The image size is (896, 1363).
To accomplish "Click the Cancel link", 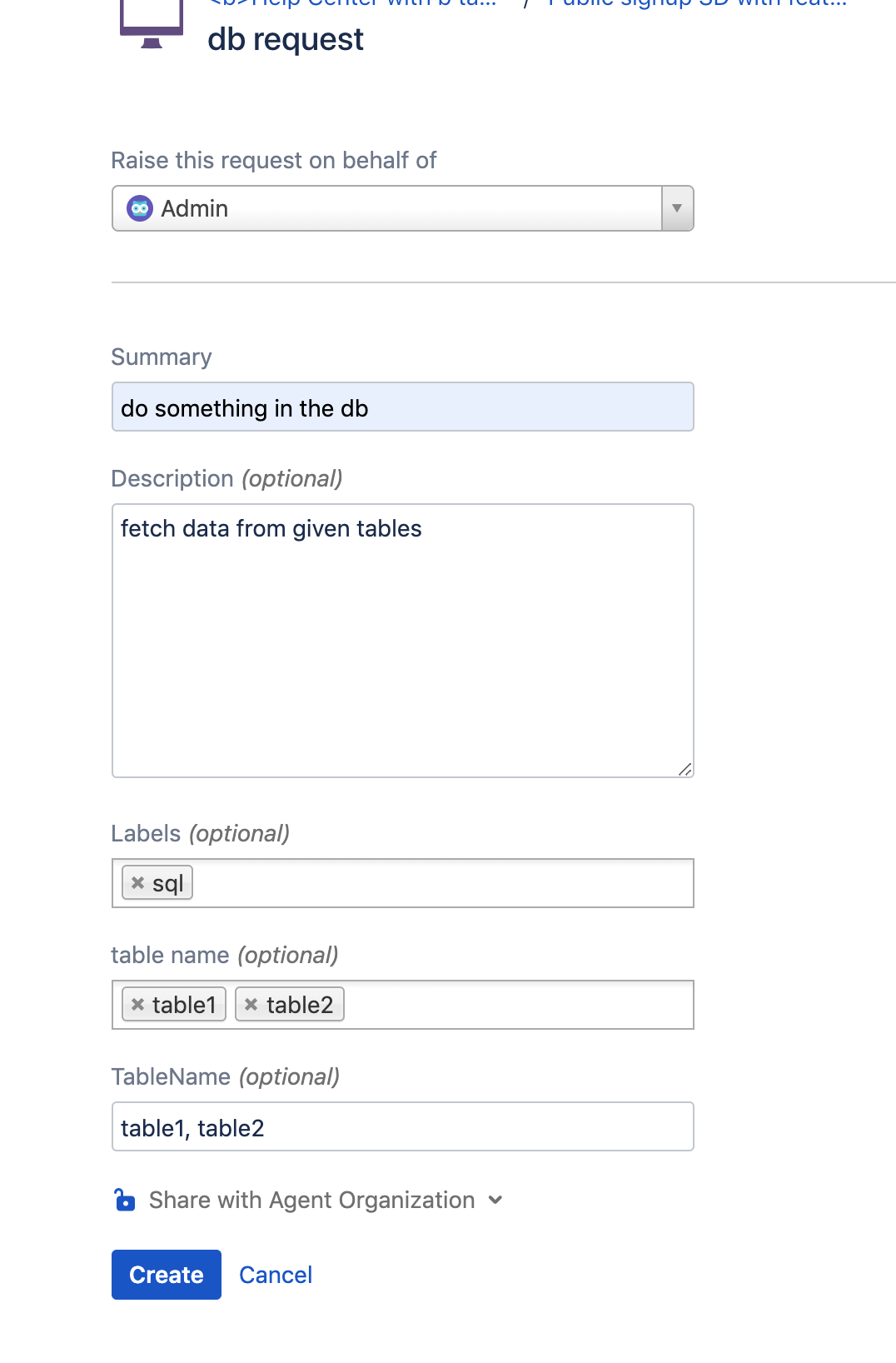I will click(x=275, y=1275).
